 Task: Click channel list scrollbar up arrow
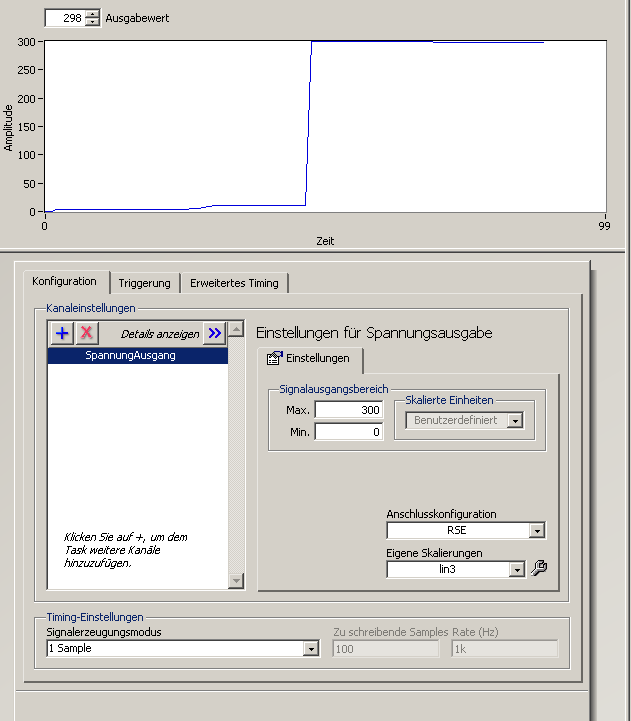click(236, 329)
